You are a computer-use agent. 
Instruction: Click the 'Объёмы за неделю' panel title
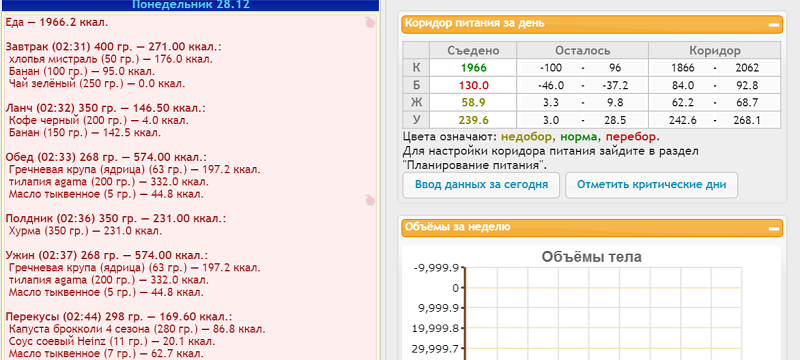click(458, 227)
